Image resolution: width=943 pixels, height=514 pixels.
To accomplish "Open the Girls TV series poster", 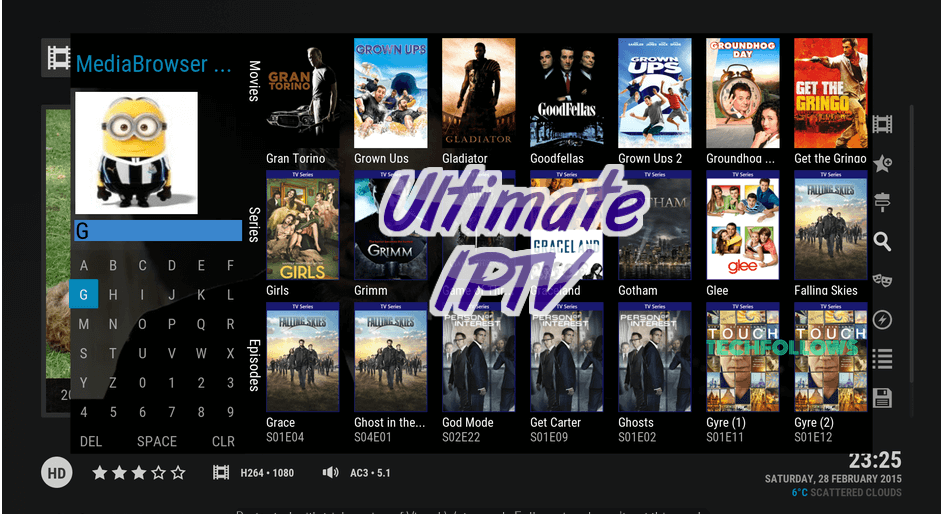I will (x=302, y=225).
